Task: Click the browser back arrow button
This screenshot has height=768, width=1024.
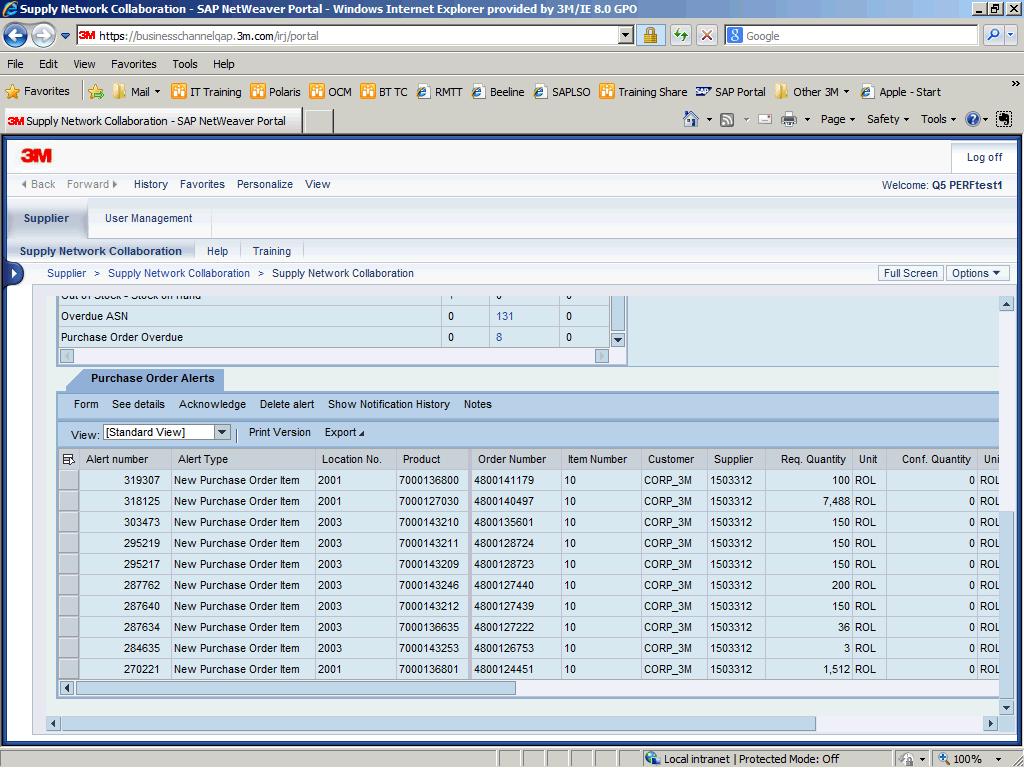Action: (16, 35)
